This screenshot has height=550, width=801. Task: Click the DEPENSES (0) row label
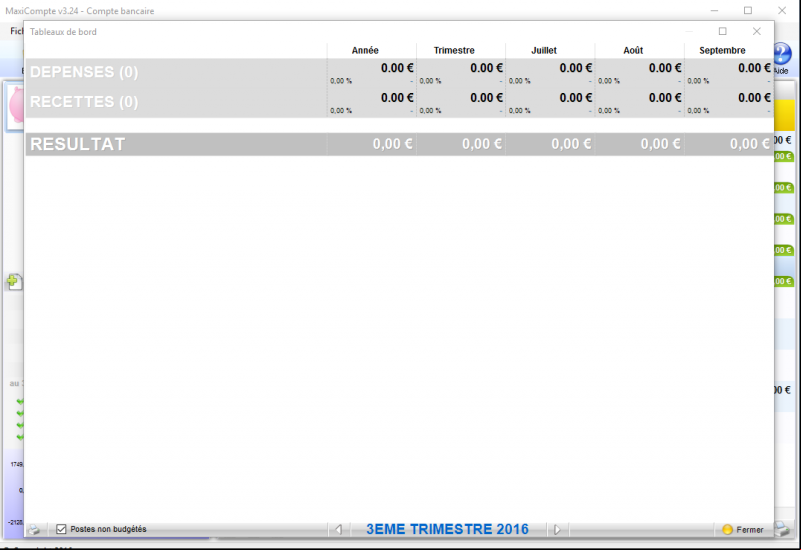pos(84,72)
